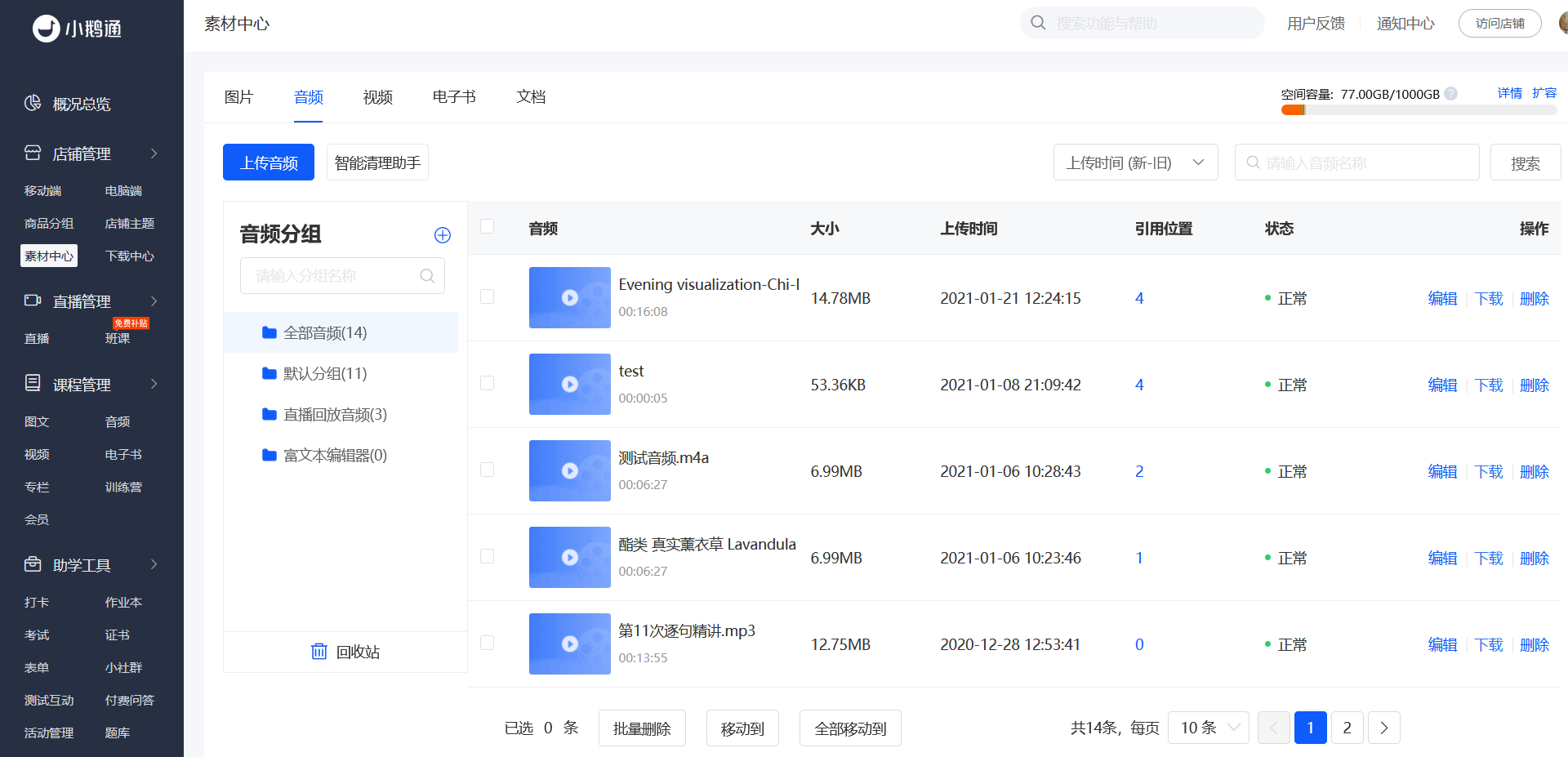Play the 测试音频.m4a thumbnail
Viewport: 1568px width, 757px height.
(x=570, y=470)
